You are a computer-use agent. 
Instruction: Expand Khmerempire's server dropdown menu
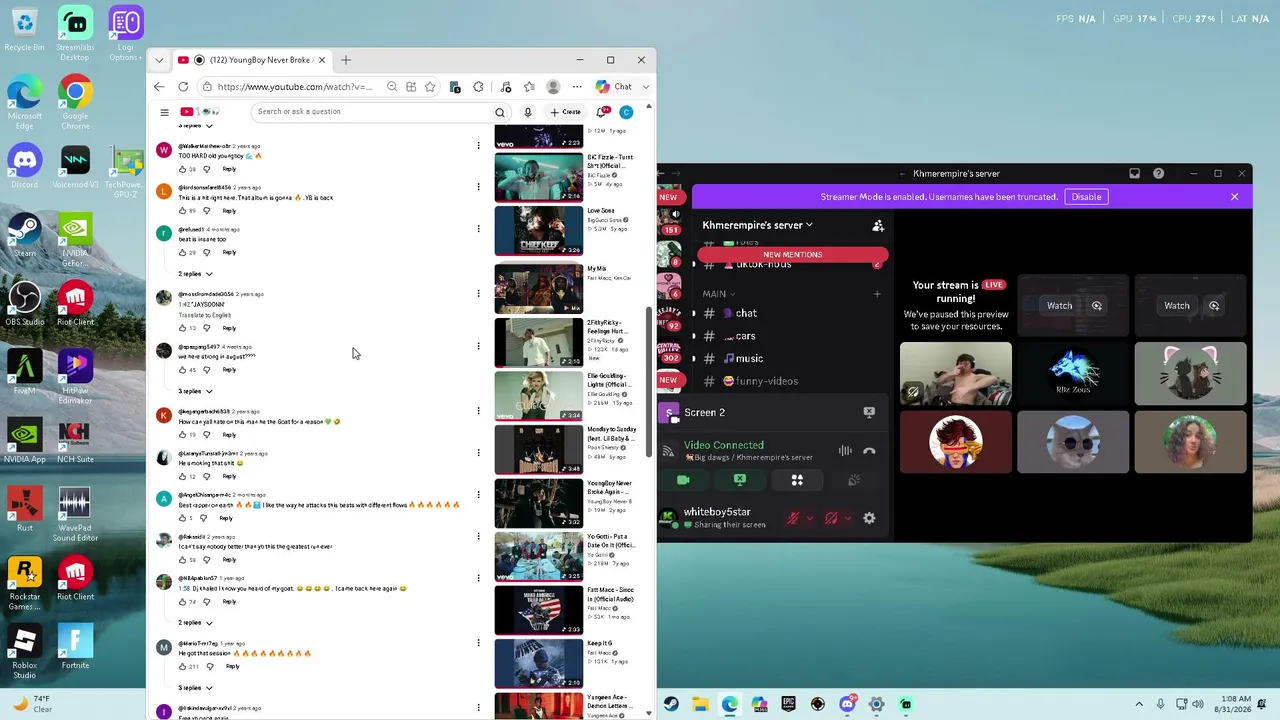pos(757,226)
